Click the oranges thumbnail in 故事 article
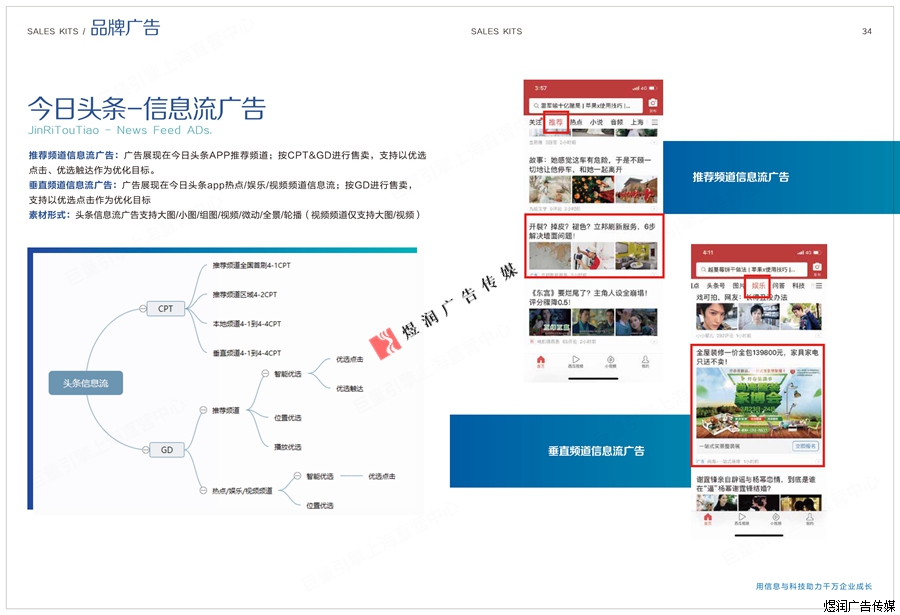Viewport: 900px width, 615px height. click(593, 189)
